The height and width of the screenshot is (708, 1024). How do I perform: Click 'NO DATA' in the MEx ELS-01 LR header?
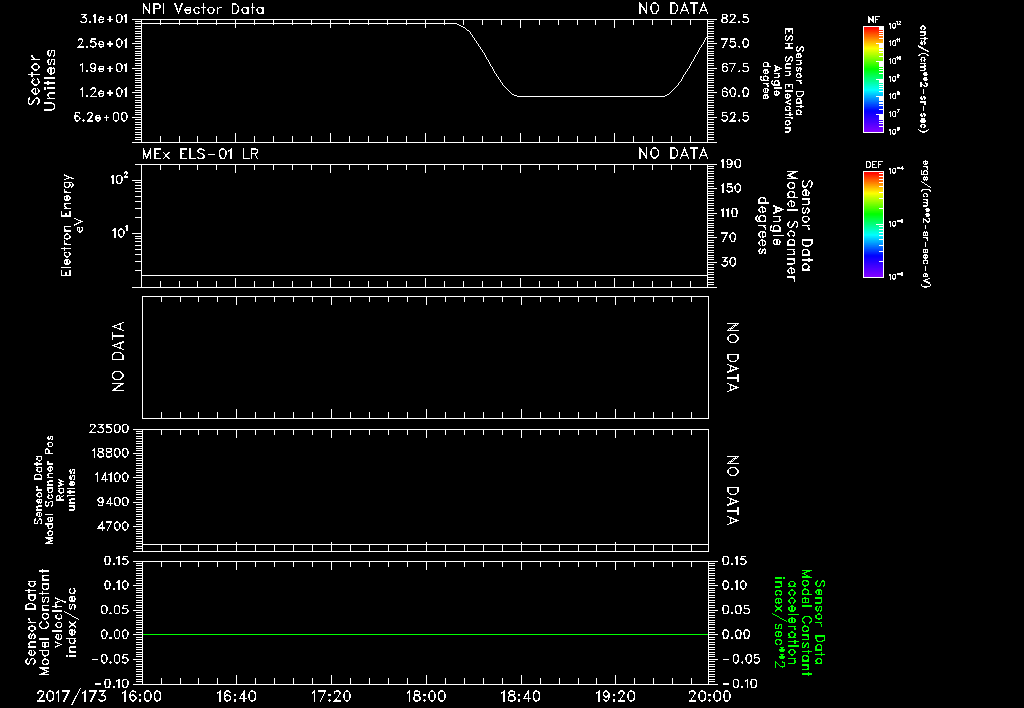tap(673, 154)
